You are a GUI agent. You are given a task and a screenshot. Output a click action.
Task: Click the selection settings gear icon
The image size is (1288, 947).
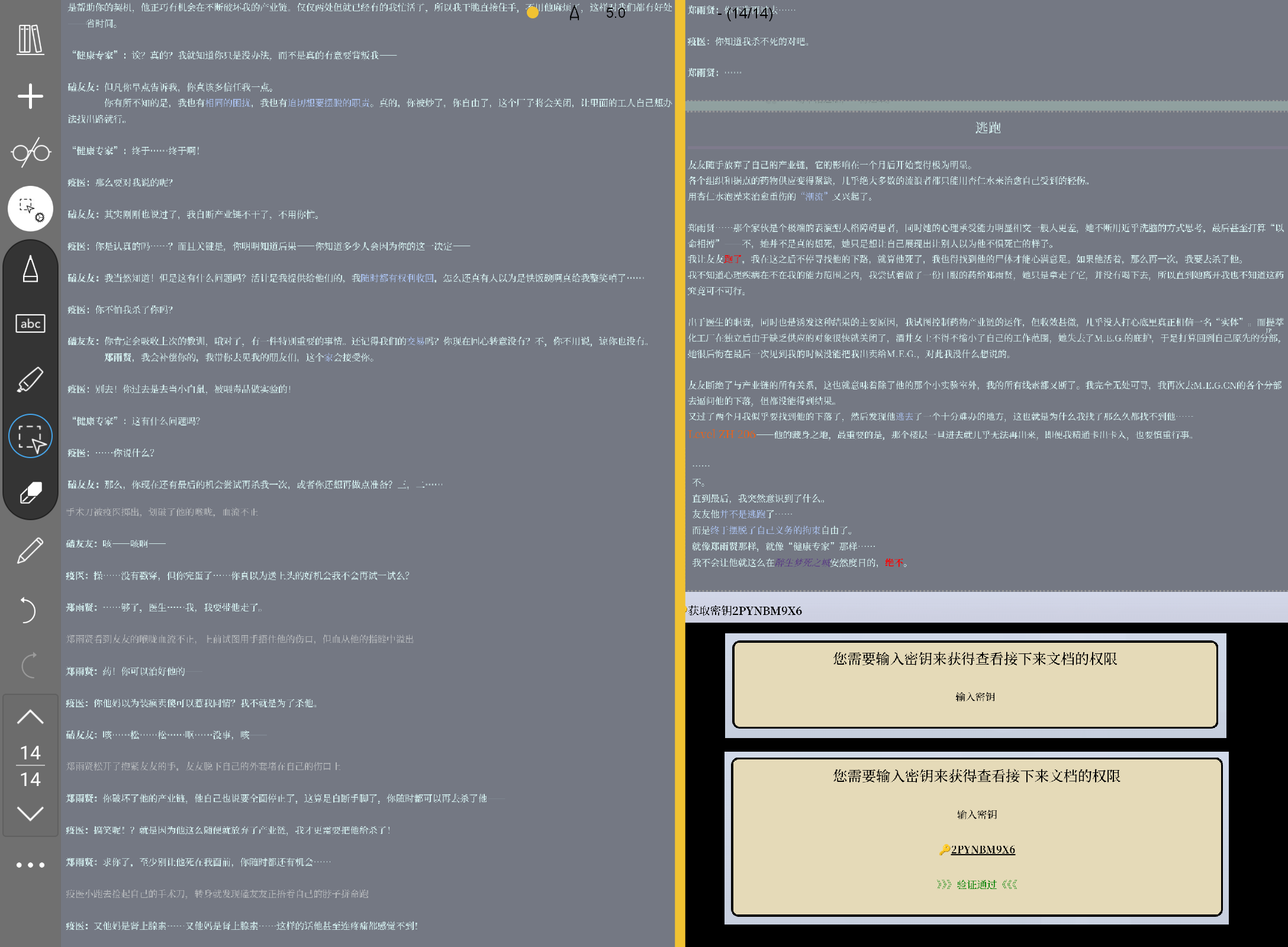(30, 209)
